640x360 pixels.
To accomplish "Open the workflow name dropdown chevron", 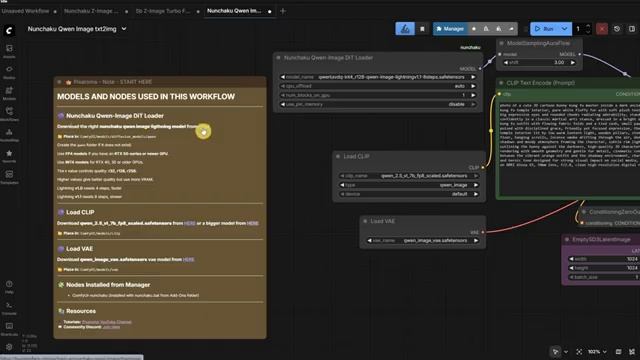I will (x=124, y=29).
